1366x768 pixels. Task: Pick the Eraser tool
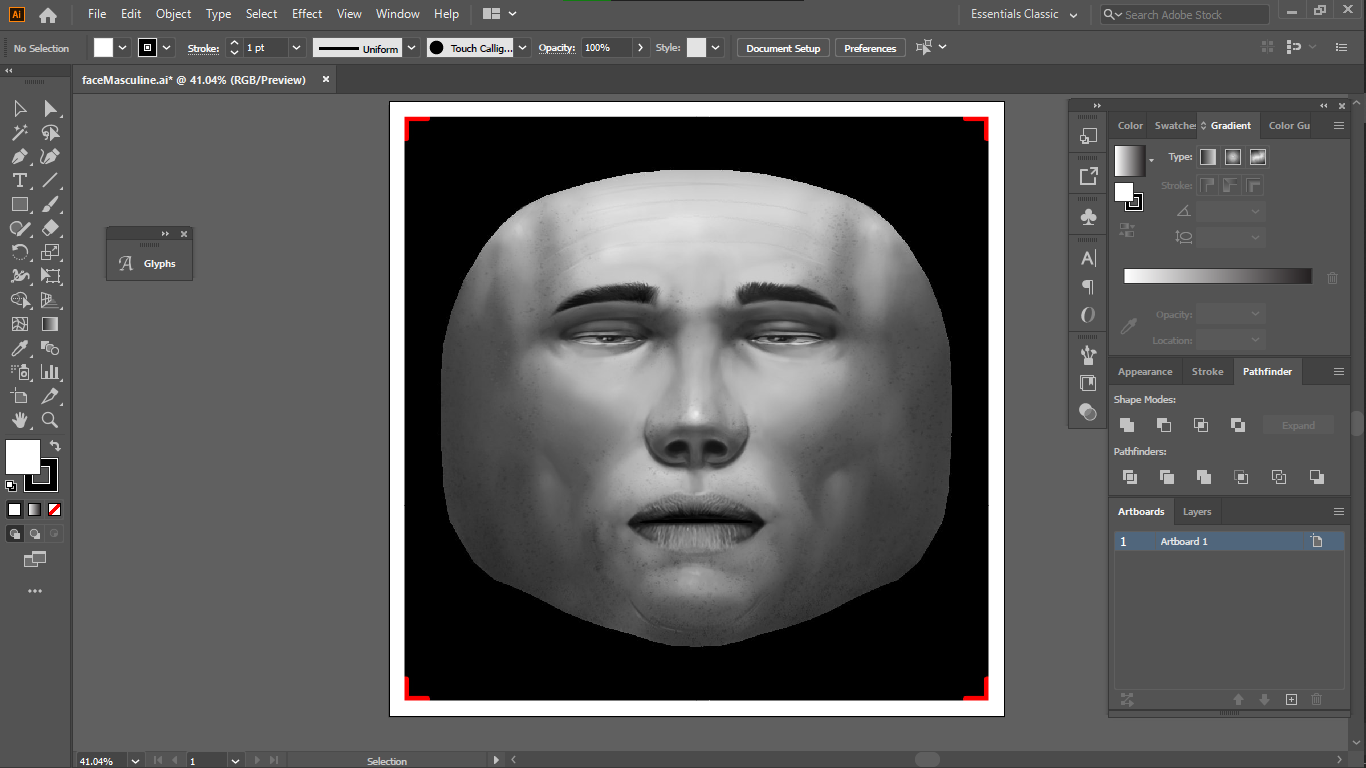click(x=50, y=228)
